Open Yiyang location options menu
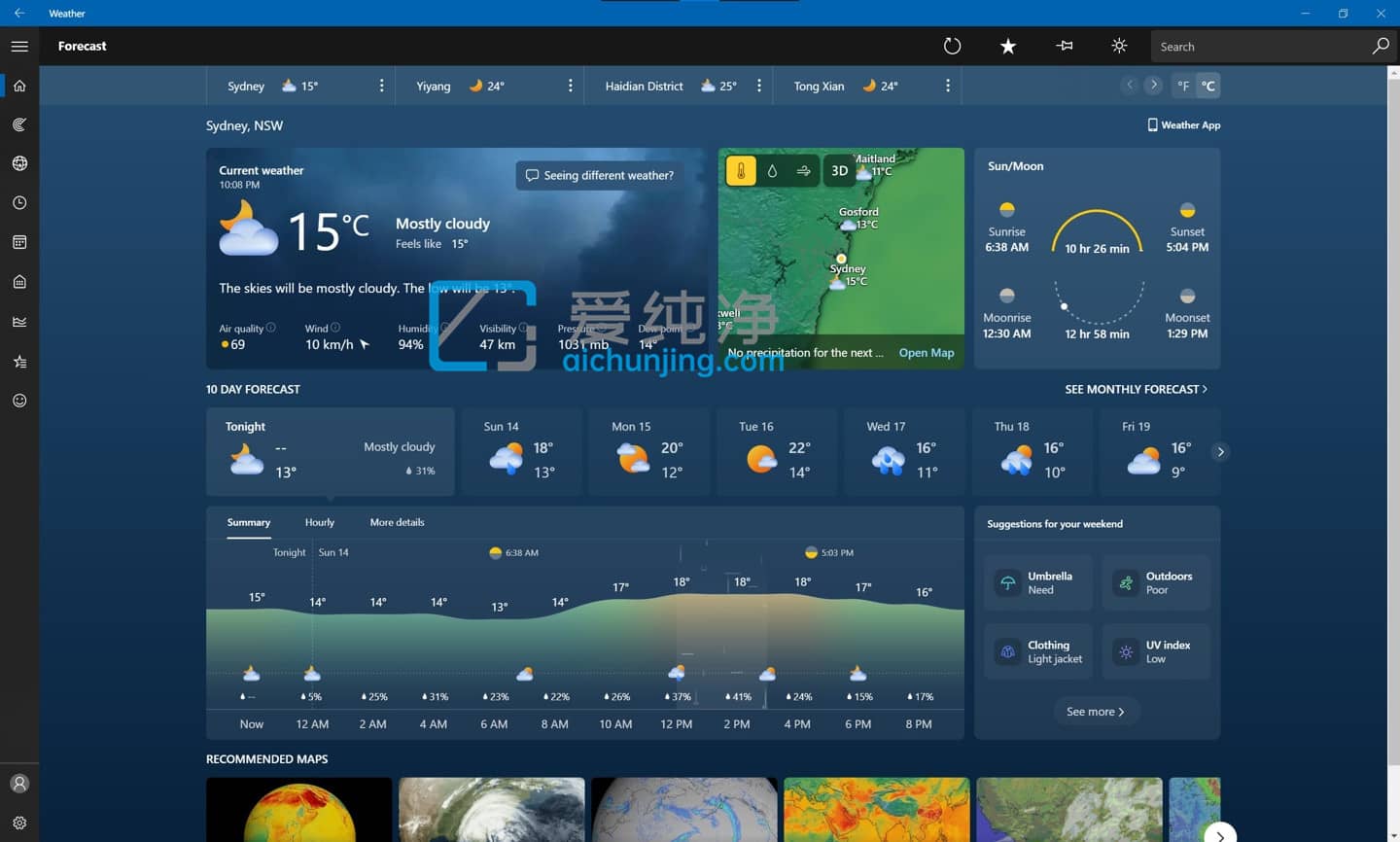The height and width of the screenshot is (842, 1400). pyautogui.click(x=571, y=86)
